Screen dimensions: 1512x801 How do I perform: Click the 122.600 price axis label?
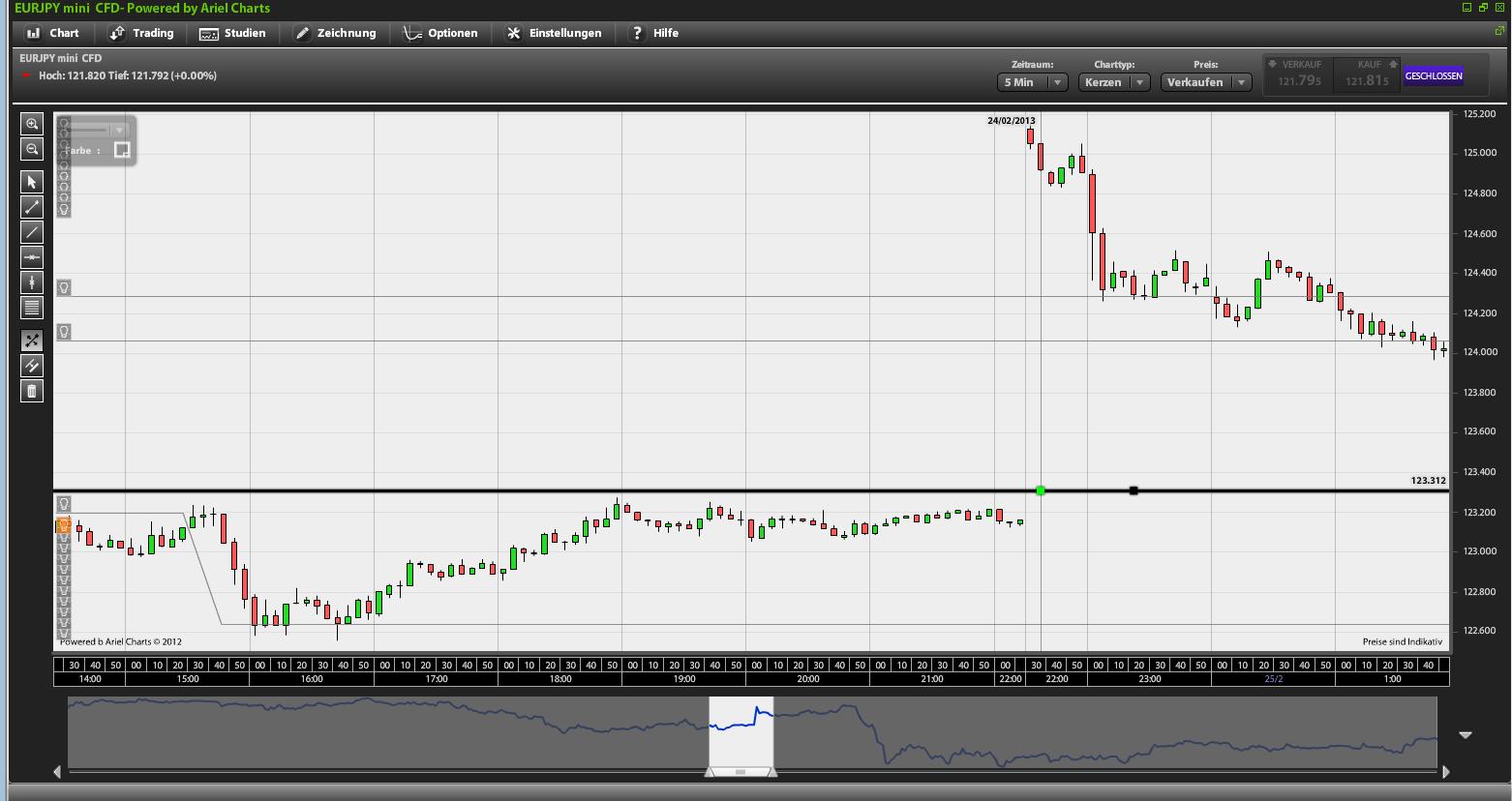[1480, 631]
